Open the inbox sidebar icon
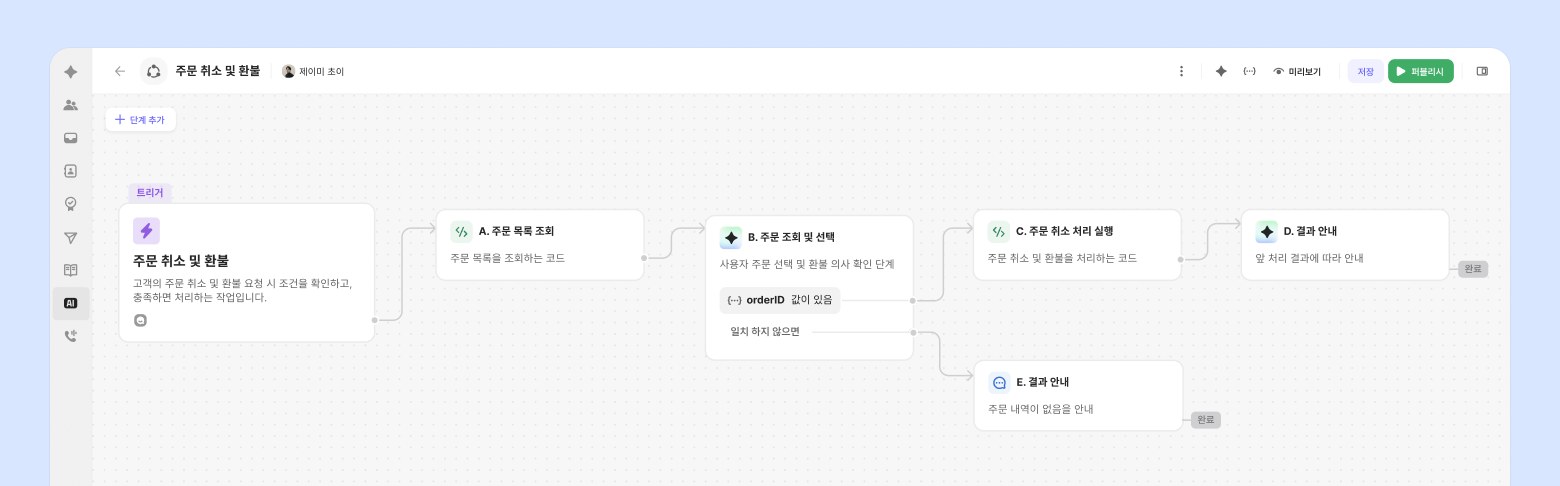Screen dimensions: 1560x486 point(71,138)
